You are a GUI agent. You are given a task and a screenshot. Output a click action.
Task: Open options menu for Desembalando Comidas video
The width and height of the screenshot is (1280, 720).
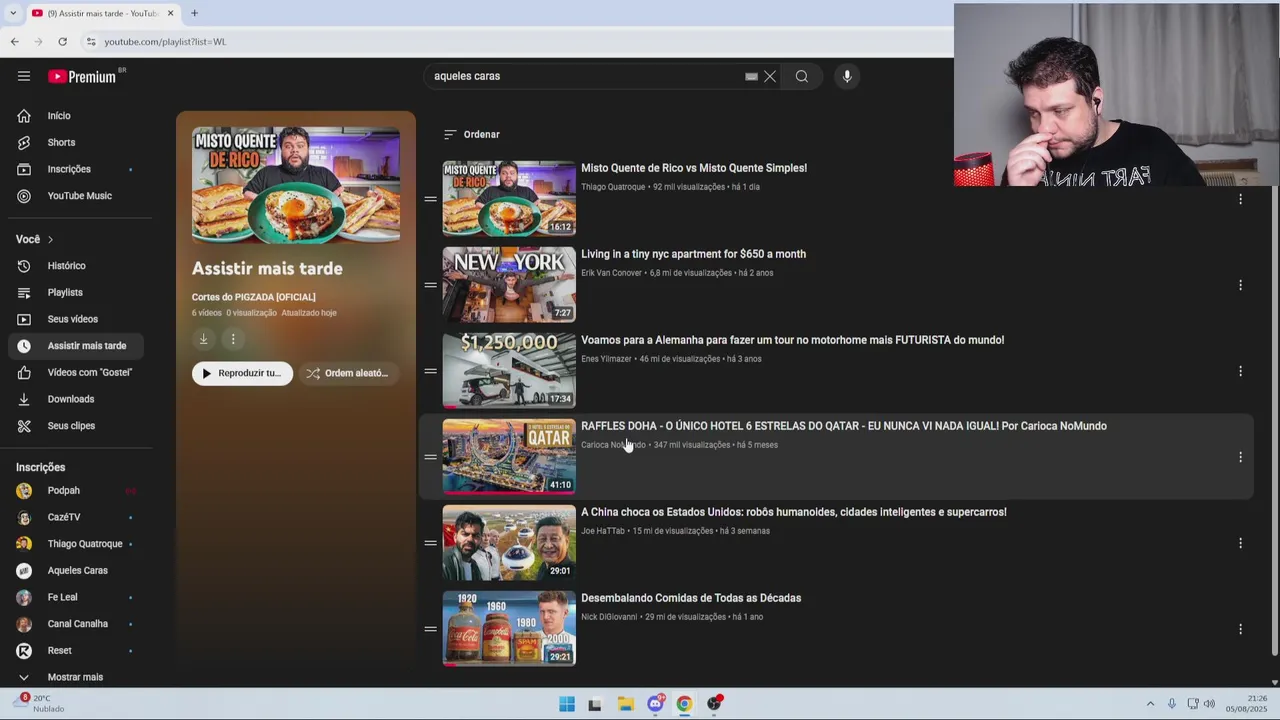pyautogui.click(x=1240, y=629)
